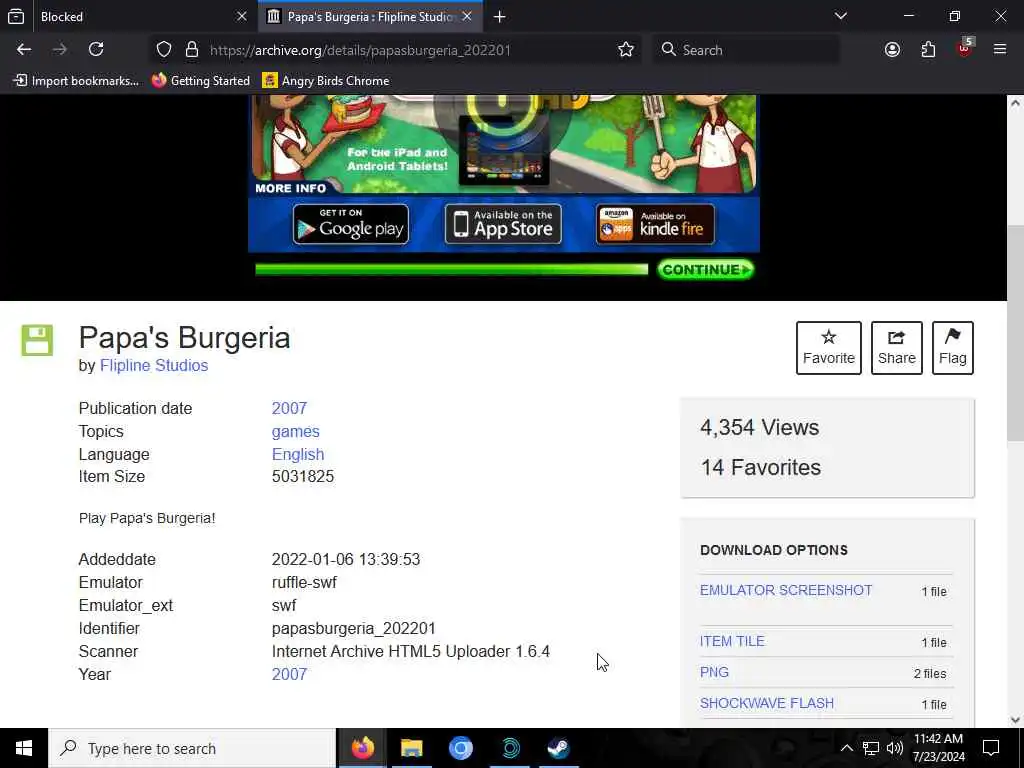Open Firefox View icon at tab bar start
The image size is (1024, 768).
click(x=16, y=17)
